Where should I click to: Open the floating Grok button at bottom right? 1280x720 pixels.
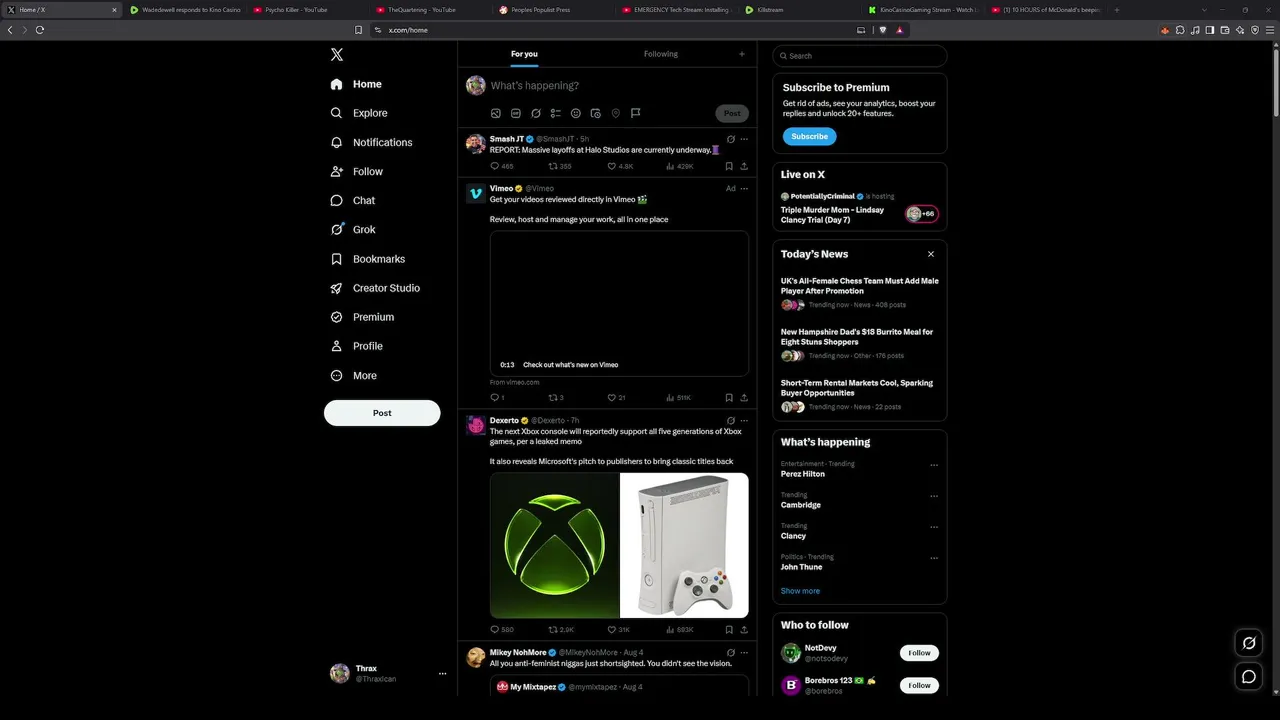coord(1249,643)
